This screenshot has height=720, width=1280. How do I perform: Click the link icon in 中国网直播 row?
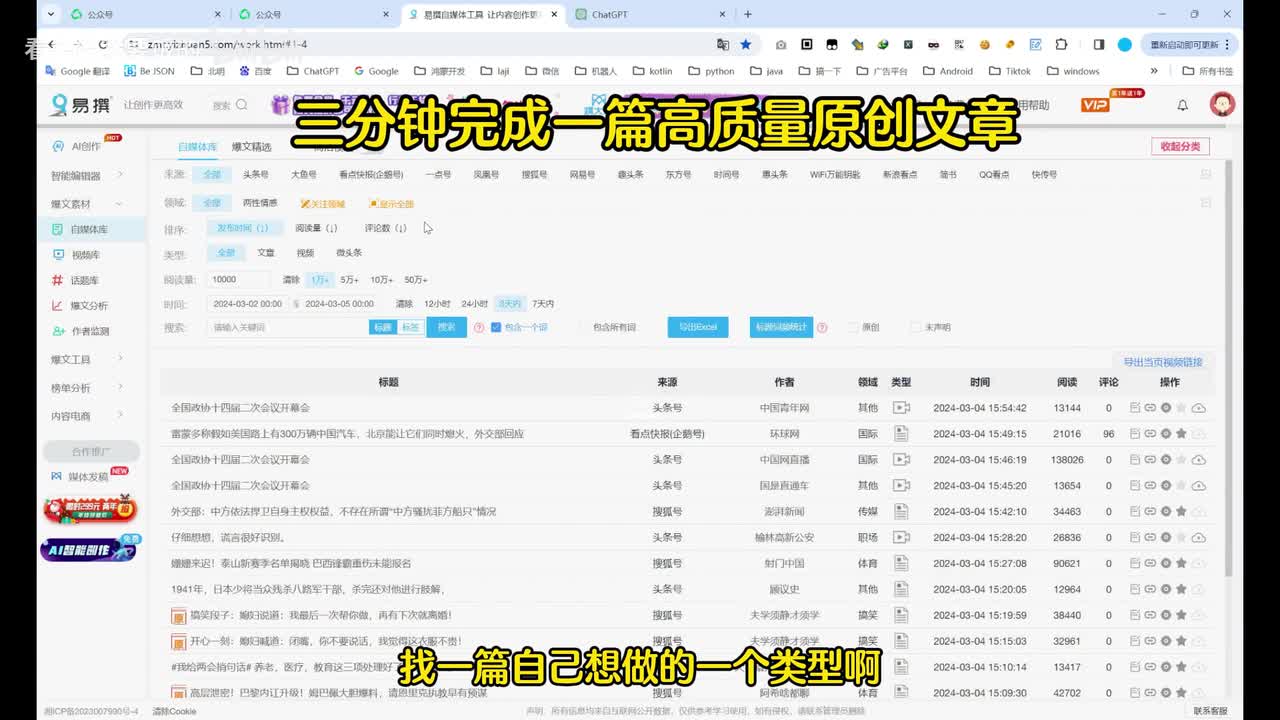tap(1150, 460)
